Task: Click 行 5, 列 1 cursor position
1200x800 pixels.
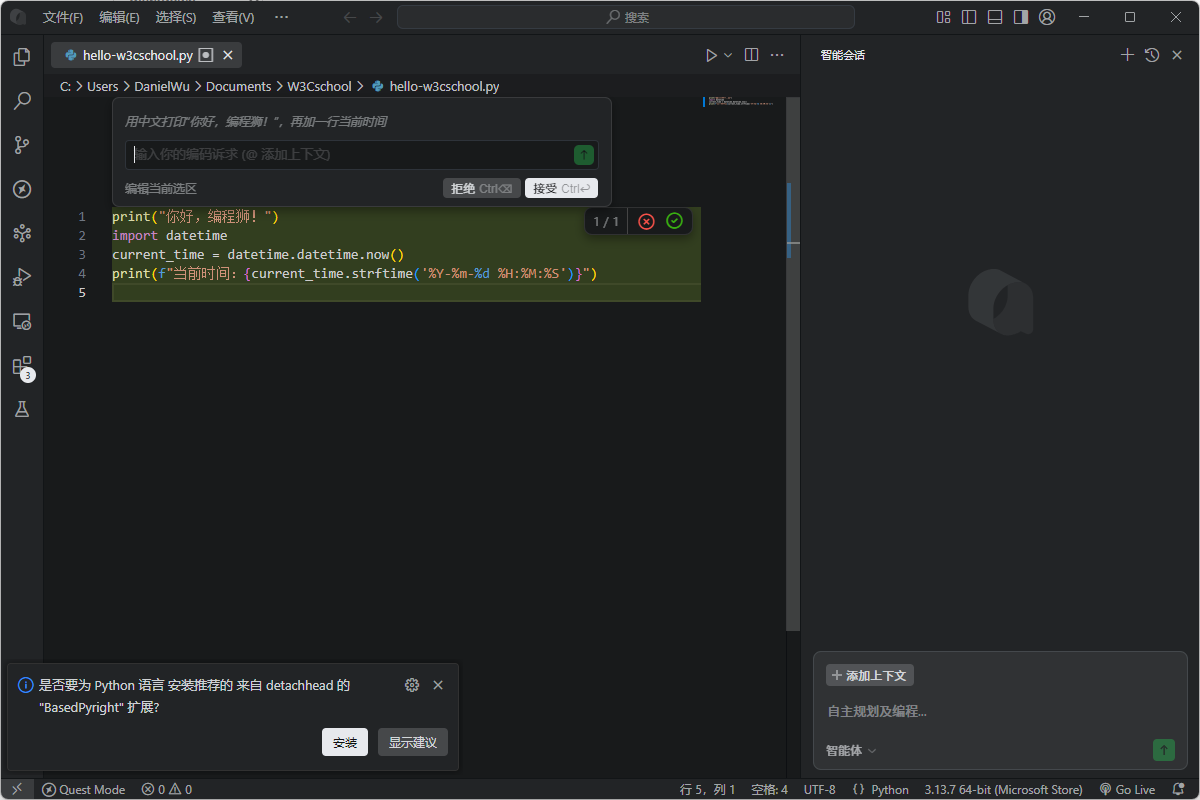Action: pos(708,789)
